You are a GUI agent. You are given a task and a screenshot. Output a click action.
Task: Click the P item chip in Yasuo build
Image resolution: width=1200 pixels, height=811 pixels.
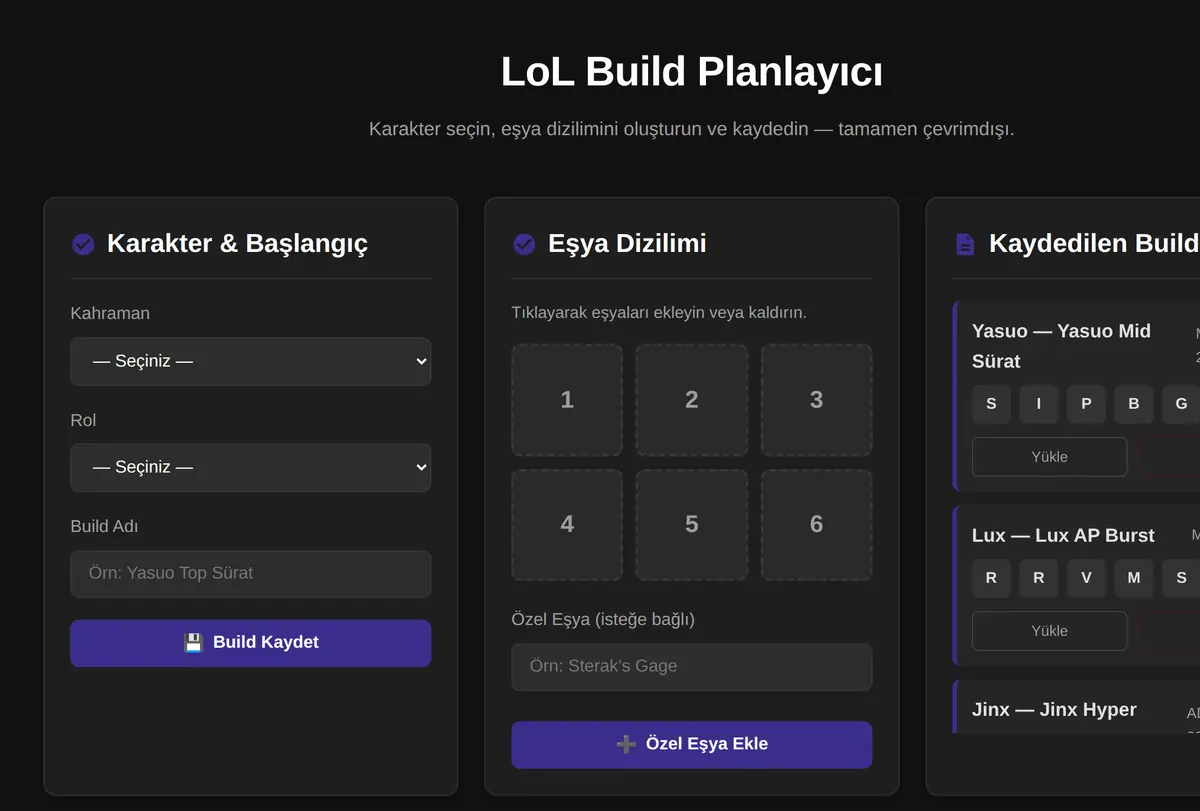coord(1086,404)
